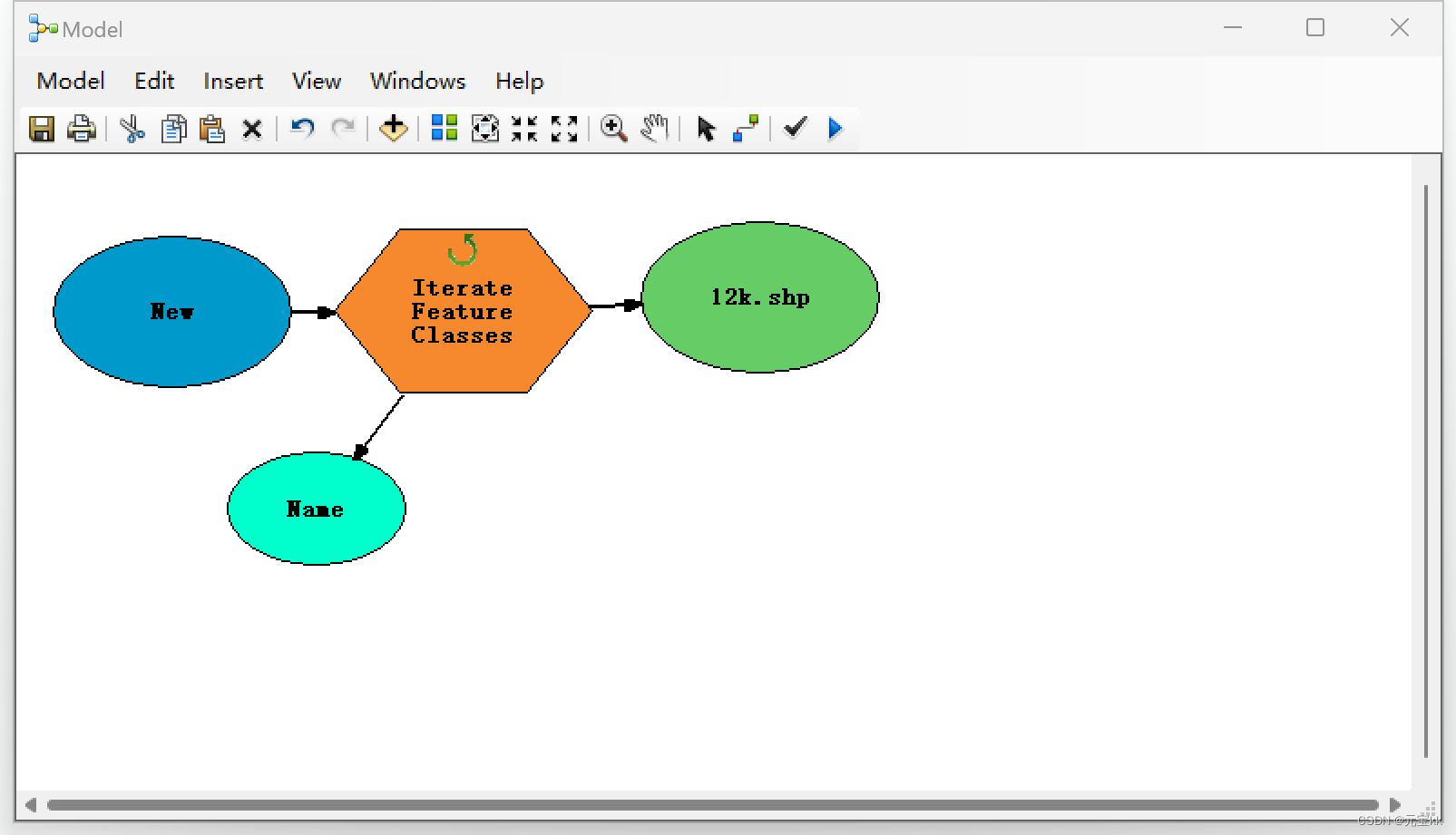Click the left scroll arrow

click(31, 805)
